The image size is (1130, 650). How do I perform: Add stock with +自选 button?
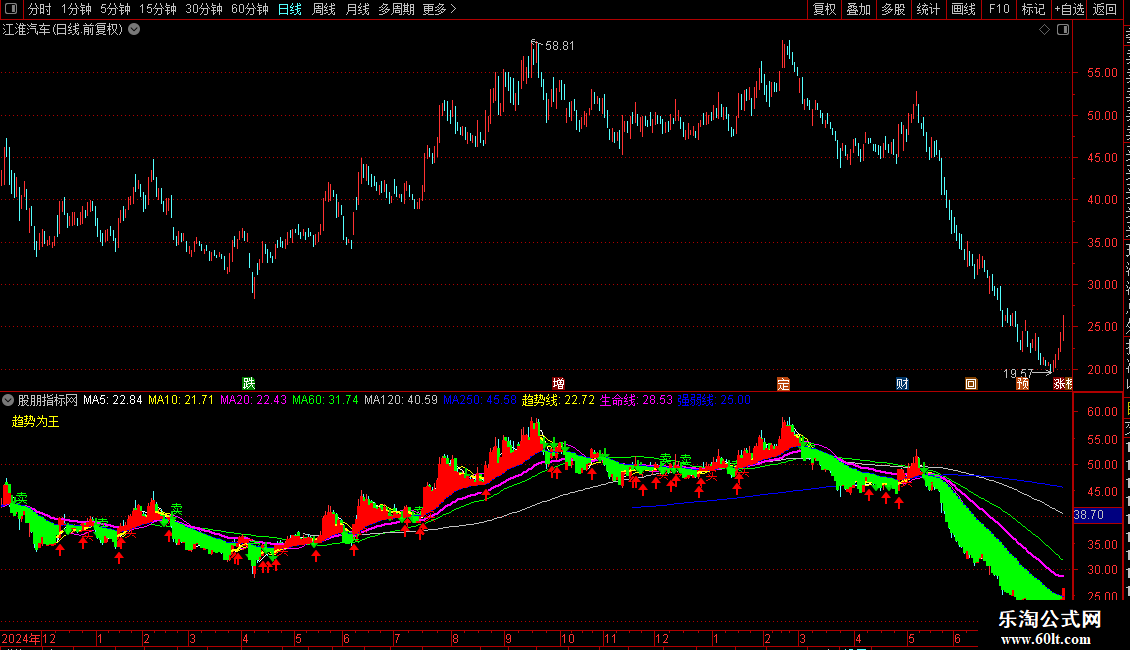click(1069, 9)
